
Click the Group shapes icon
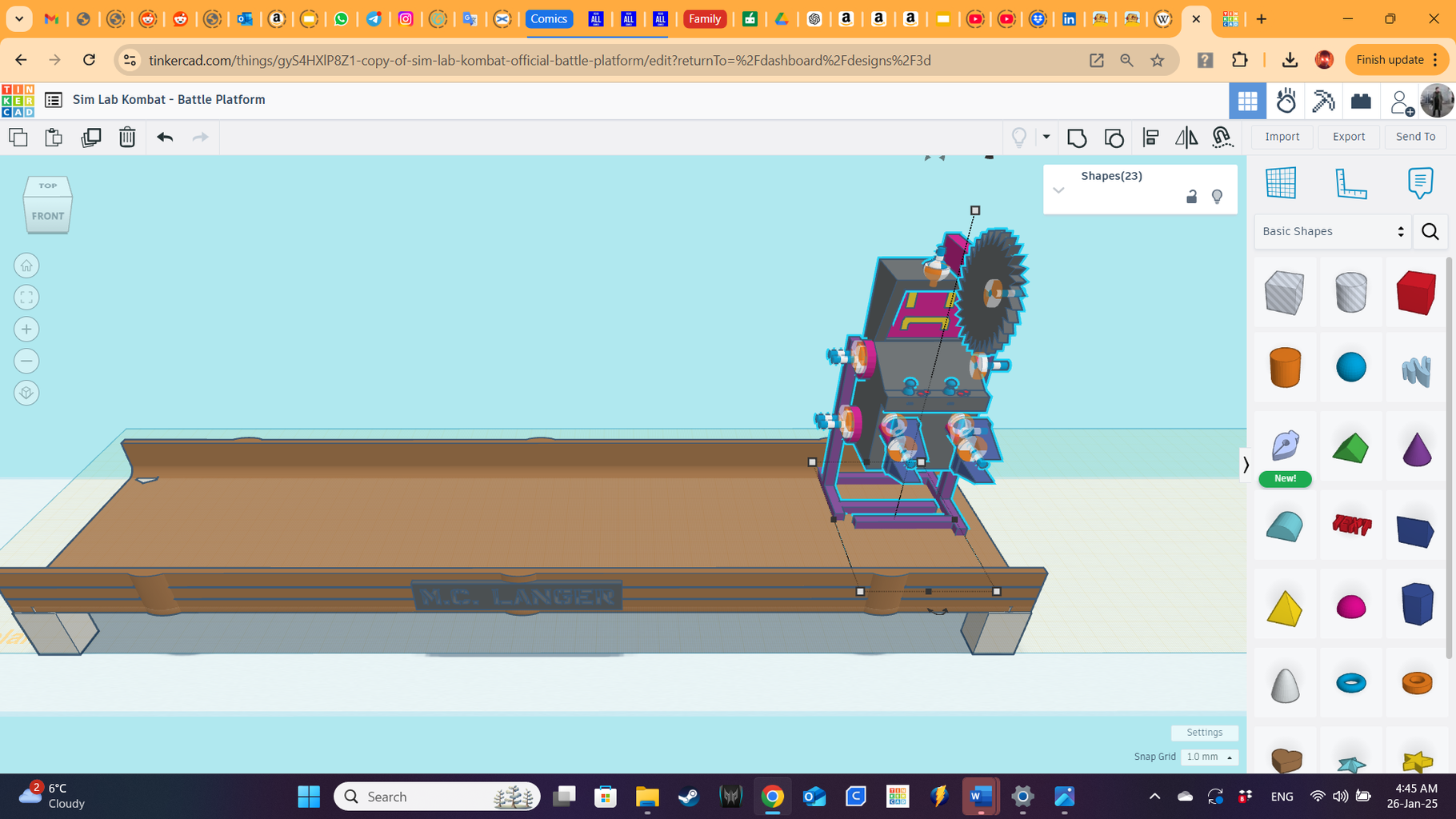(x=1077, y=137)
